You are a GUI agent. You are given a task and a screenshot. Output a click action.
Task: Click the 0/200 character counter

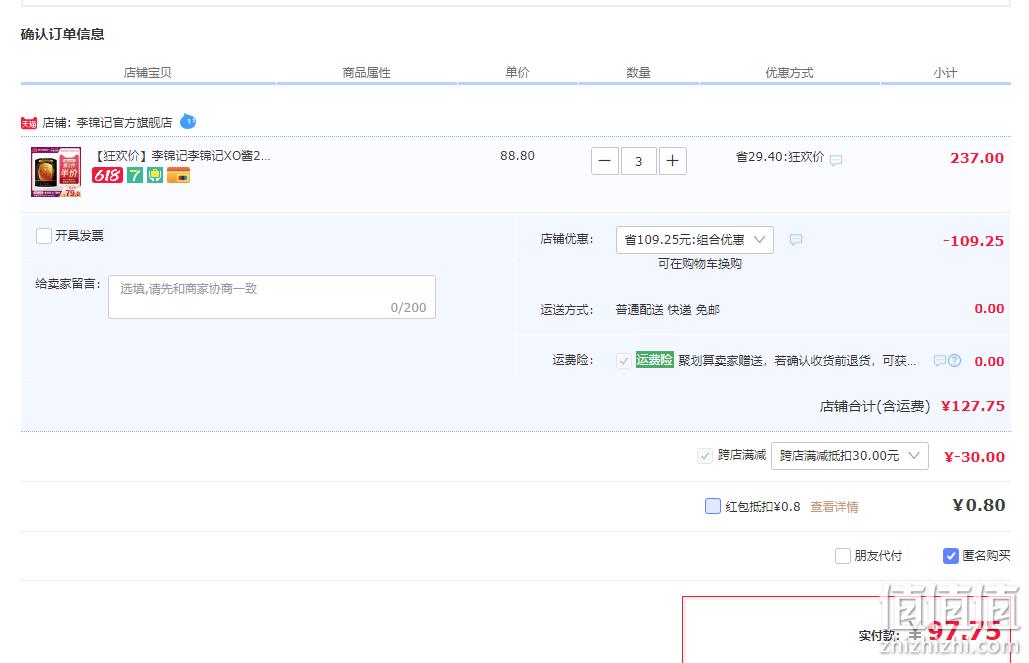click(408, 308)
